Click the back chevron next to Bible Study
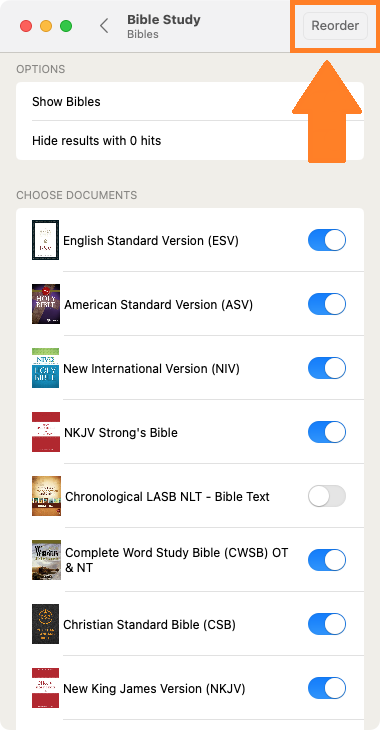380x730 pixels. [104, 26]
